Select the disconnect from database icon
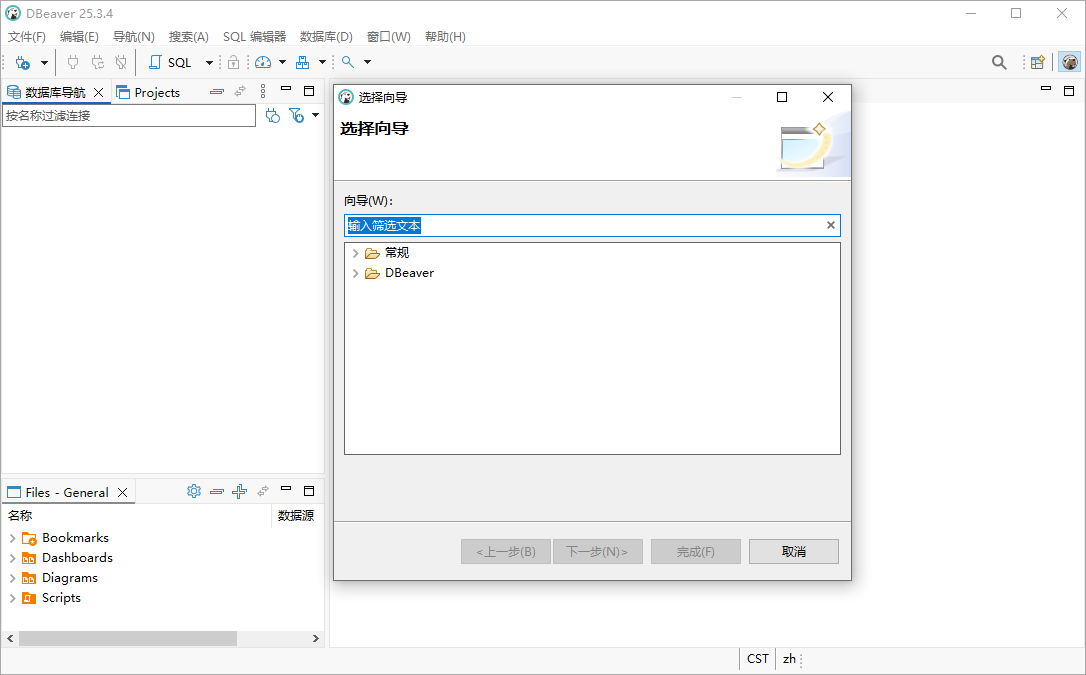Viewport: 1086px width, 675px height. coord(121,62)
